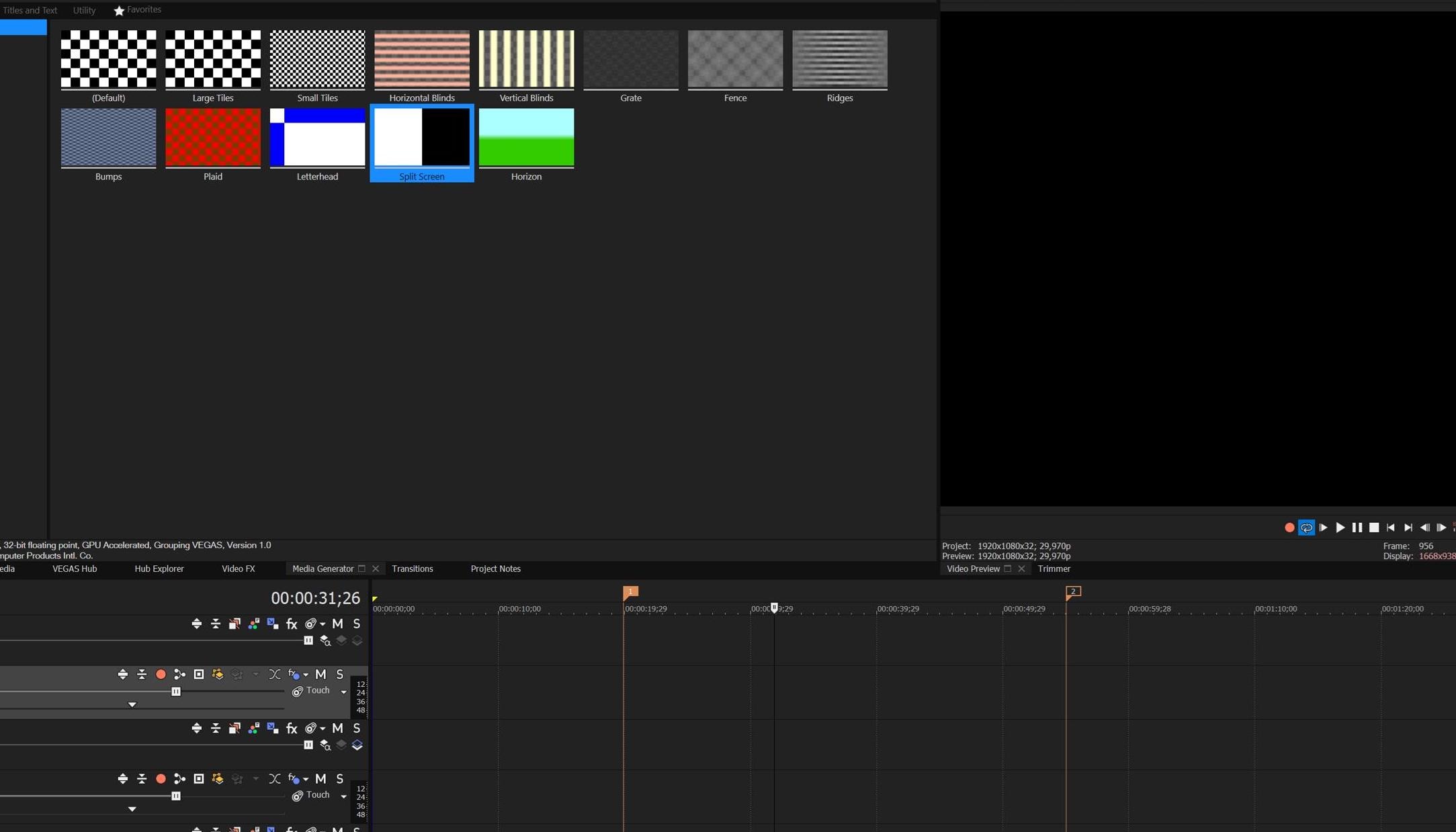Expand automation settings arrow on first video track
Screen dimensions: 1456x832
click(x=323, y=624)
